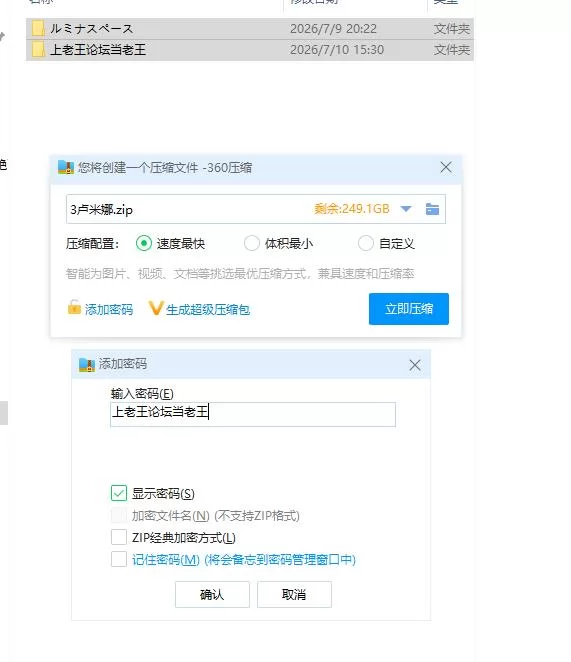This screenshot has width=571, height=662.
Task: Click the lock icon next to 添加密码
Action: click(x=74, y=307)
